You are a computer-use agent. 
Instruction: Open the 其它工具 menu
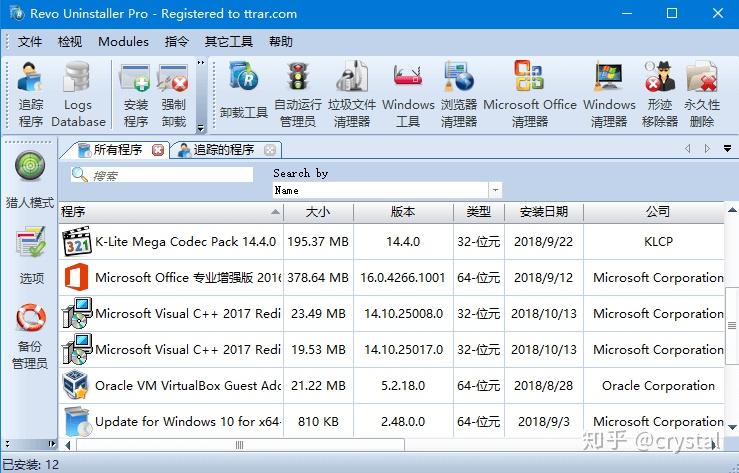pos(229,41)
